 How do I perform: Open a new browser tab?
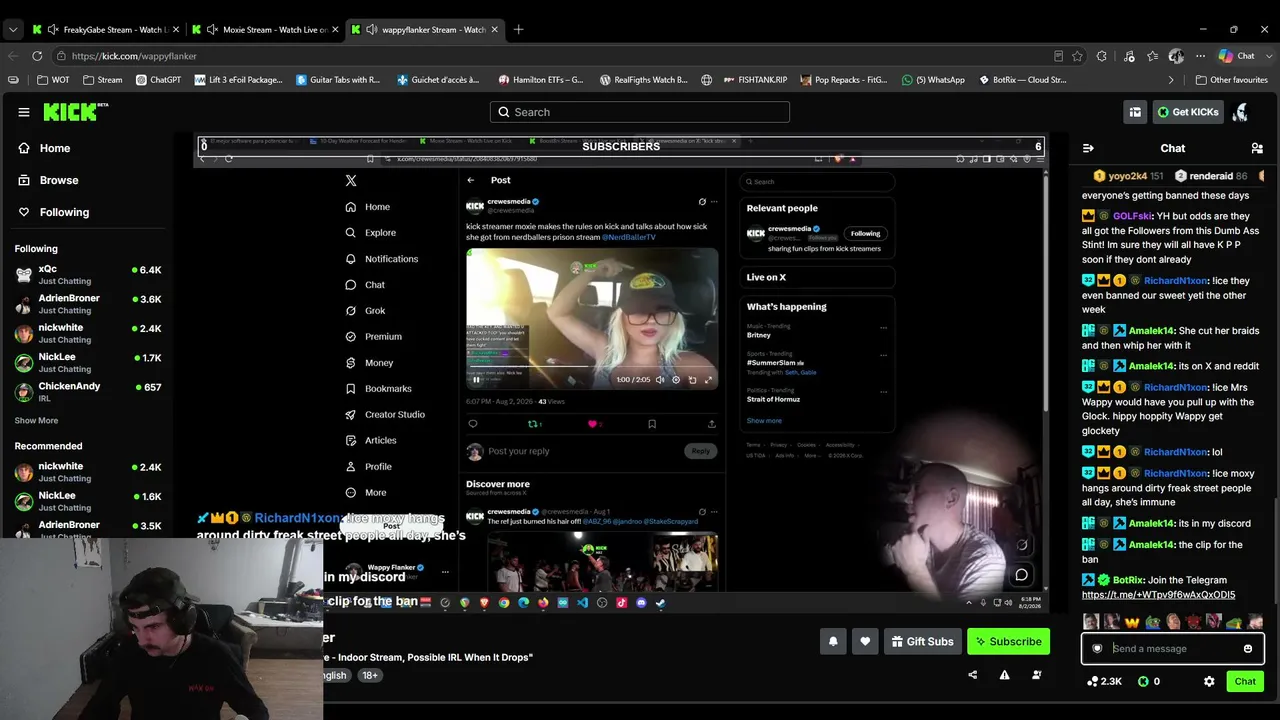[518, 30]
